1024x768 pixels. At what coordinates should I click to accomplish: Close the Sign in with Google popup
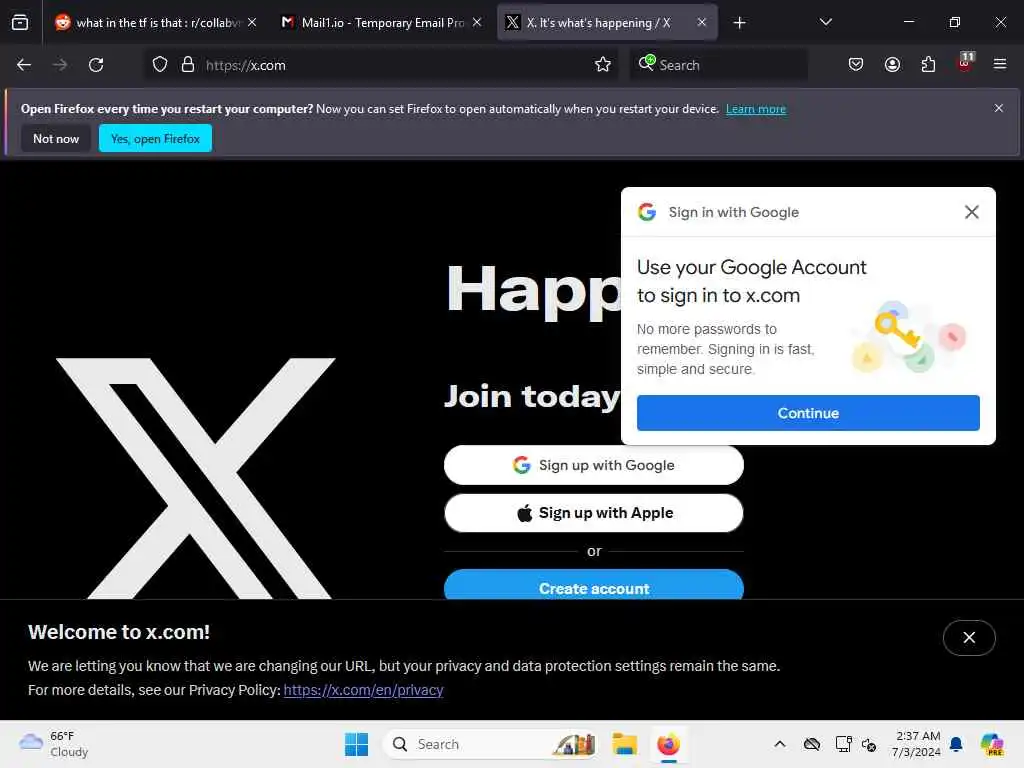971,212
